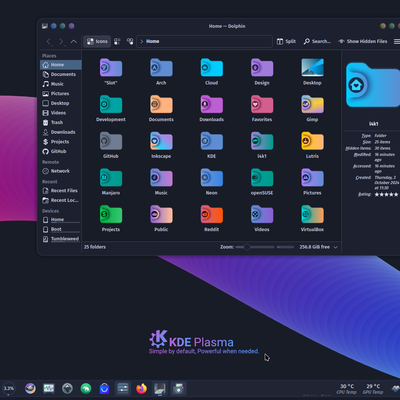The width and height of the screenshot is (400, 400).
Task: Select Home in Places sidebar
Action: tap(61, 65)
